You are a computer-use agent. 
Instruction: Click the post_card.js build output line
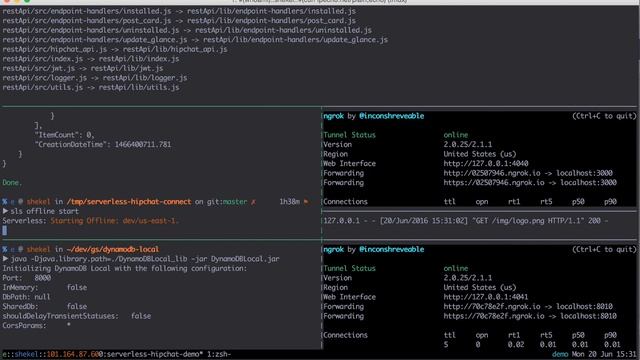pos(179,20)
